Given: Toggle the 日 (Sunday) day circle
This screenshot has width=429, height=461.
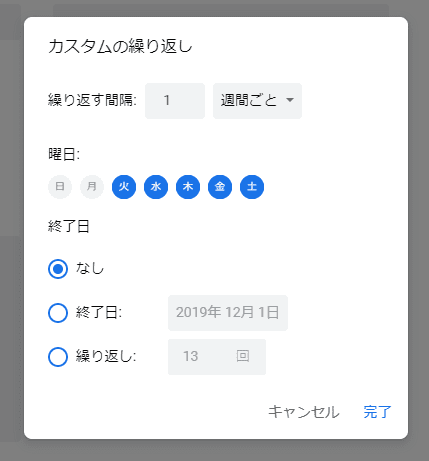Looking at the screenshot, I should coord(60,187).
